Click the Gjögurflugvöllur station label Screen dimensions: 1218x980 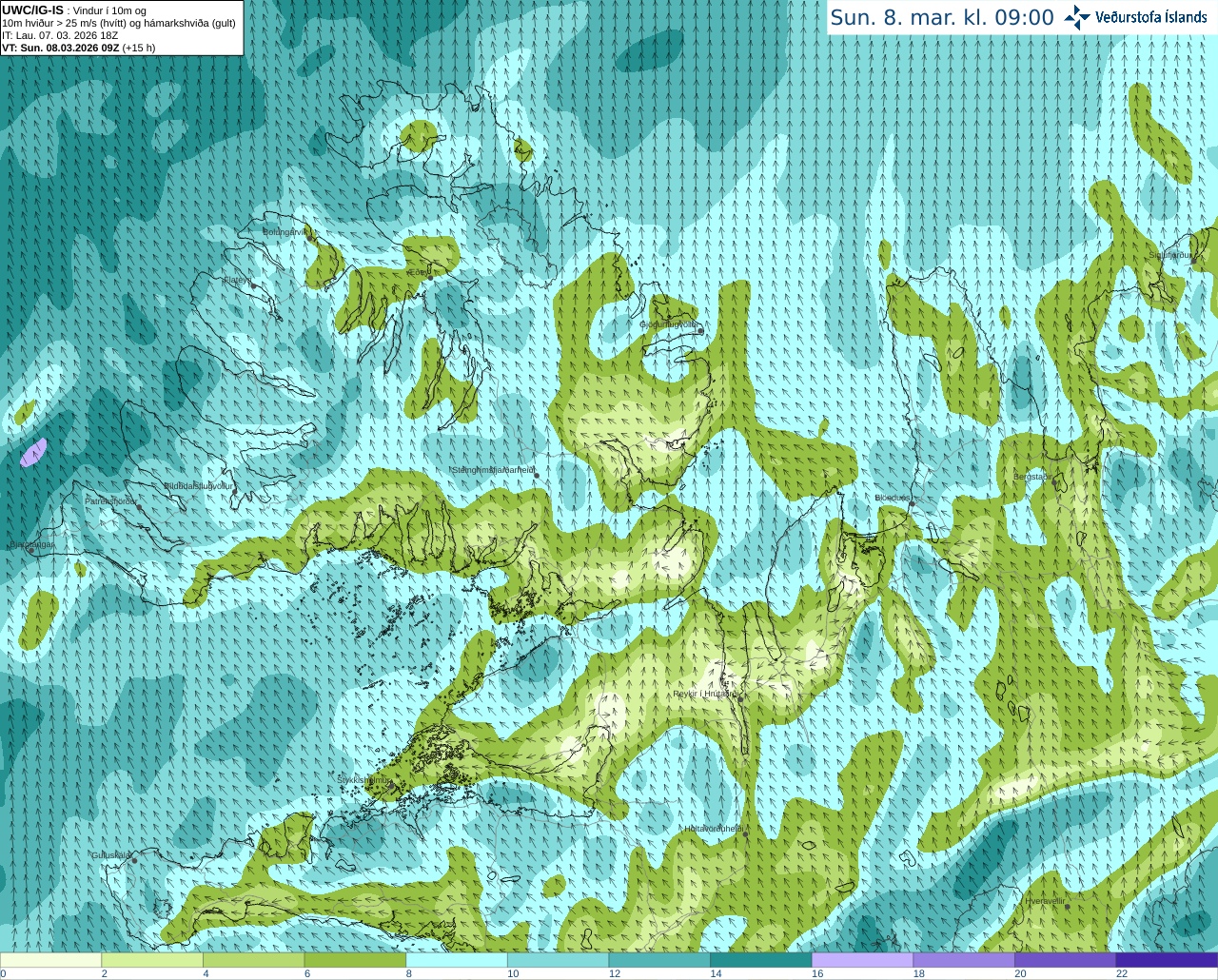668,324
